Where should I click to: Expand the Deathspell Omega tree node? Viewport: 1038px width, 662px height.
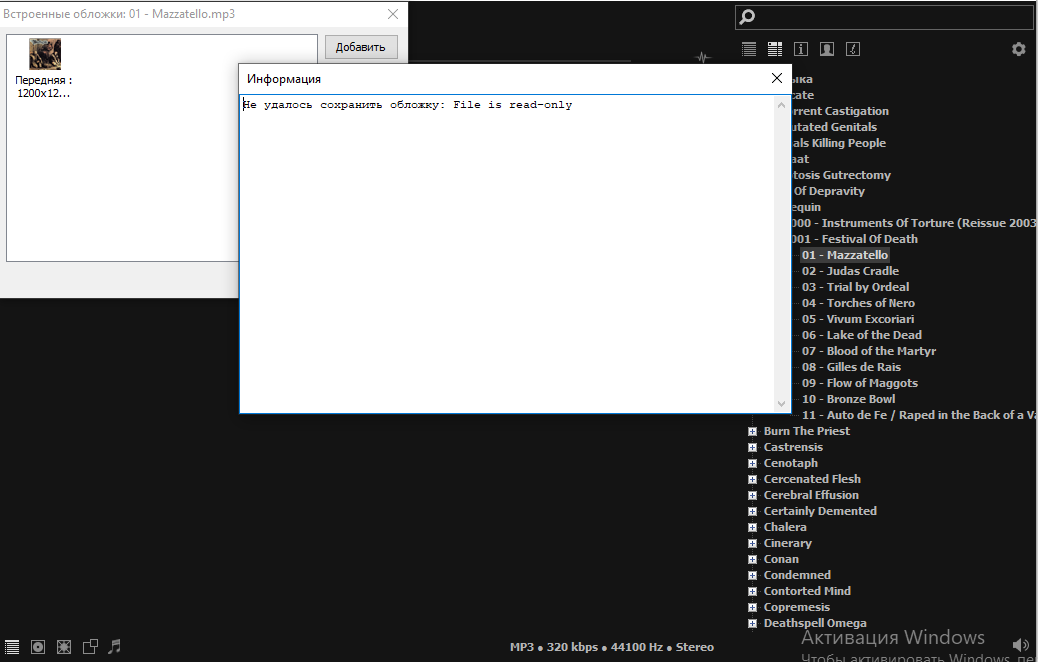pos(752,623)
